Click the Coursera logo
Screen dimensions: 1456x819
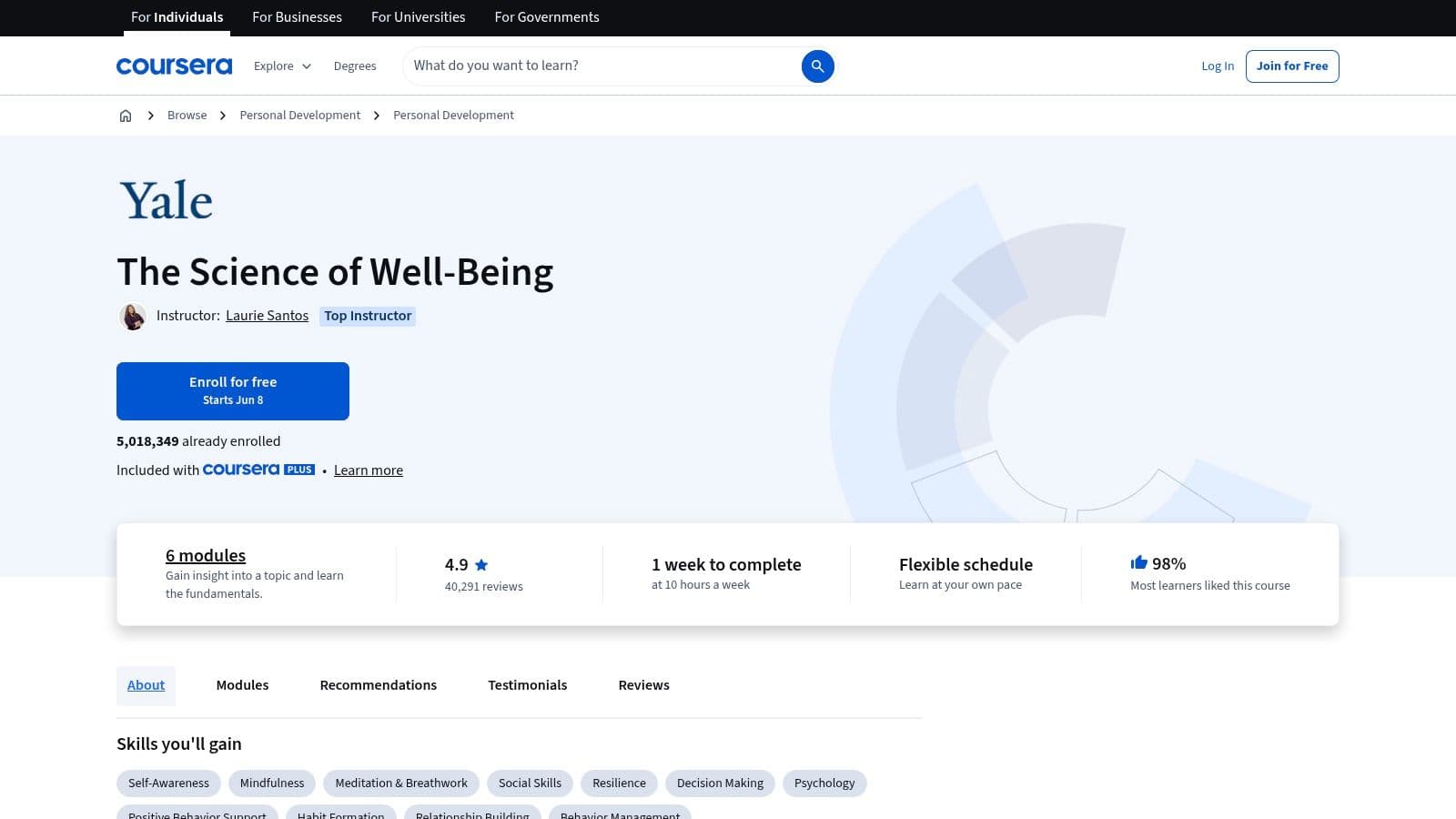(x=174, y=66)
